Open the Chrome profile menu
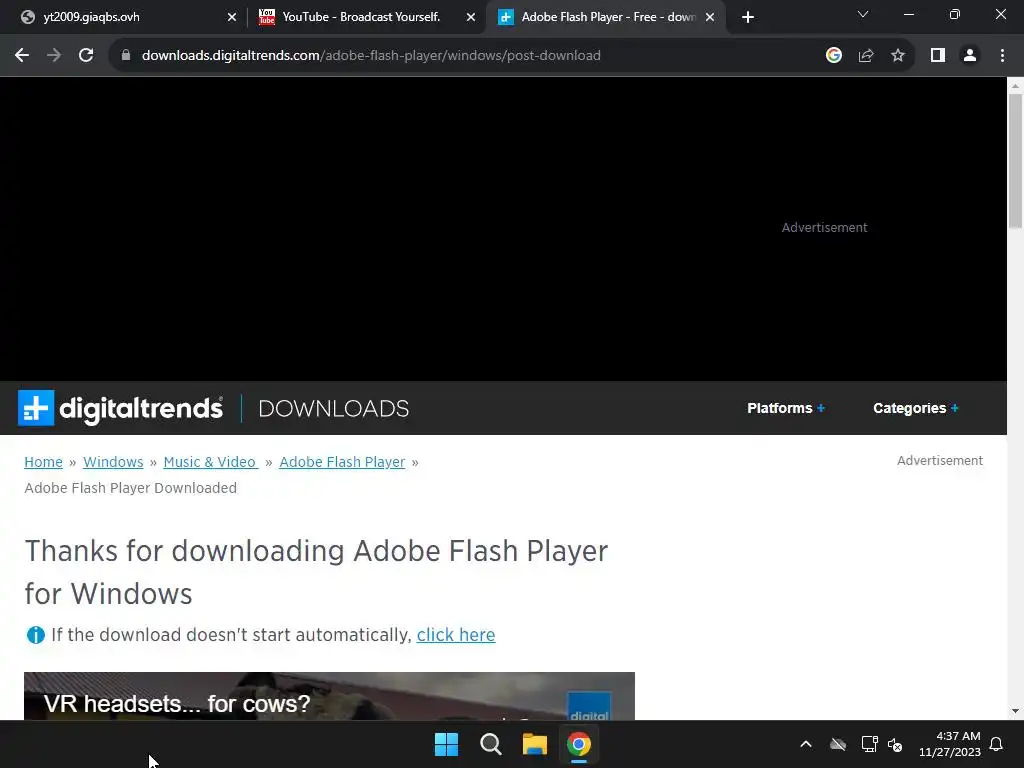This screenshot has height=768, width=1024. point(970,56)
